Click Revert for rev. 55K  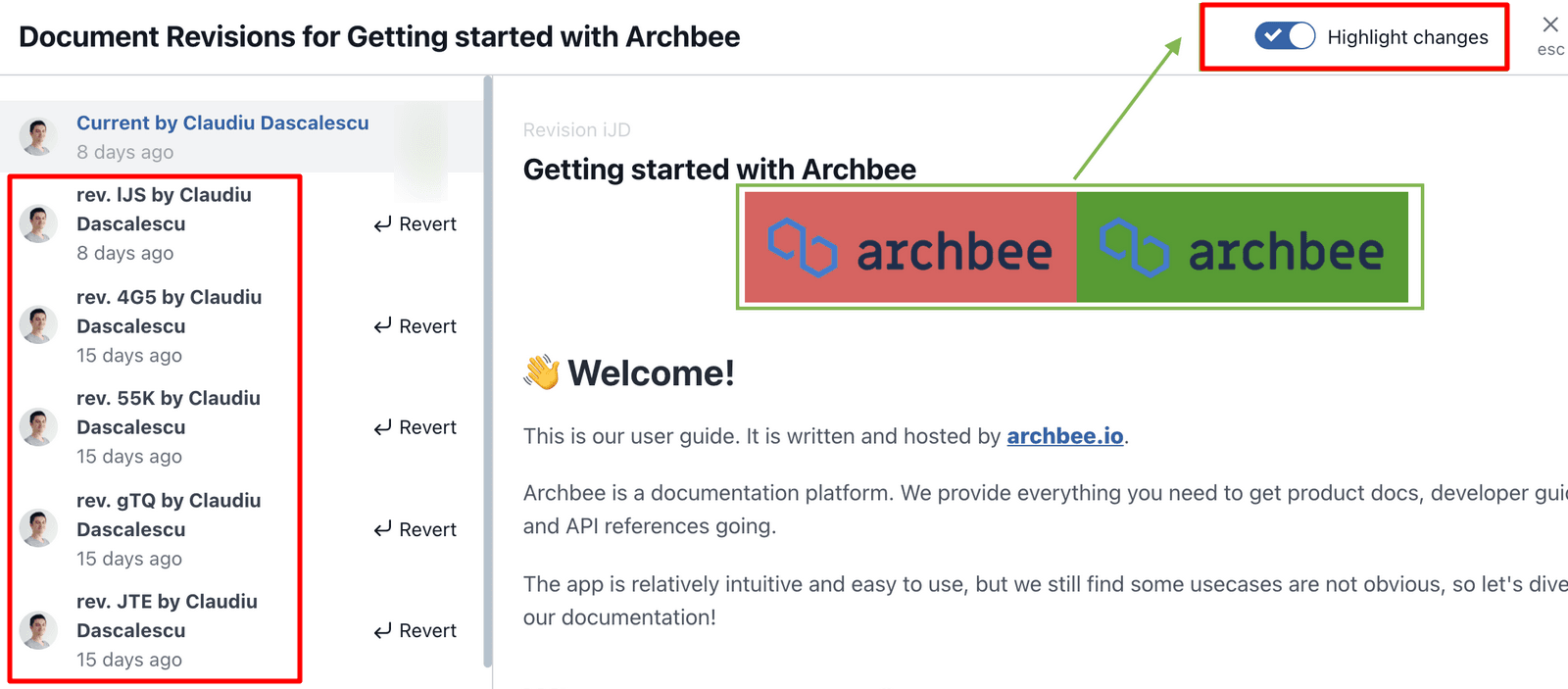tap(416, 427)
